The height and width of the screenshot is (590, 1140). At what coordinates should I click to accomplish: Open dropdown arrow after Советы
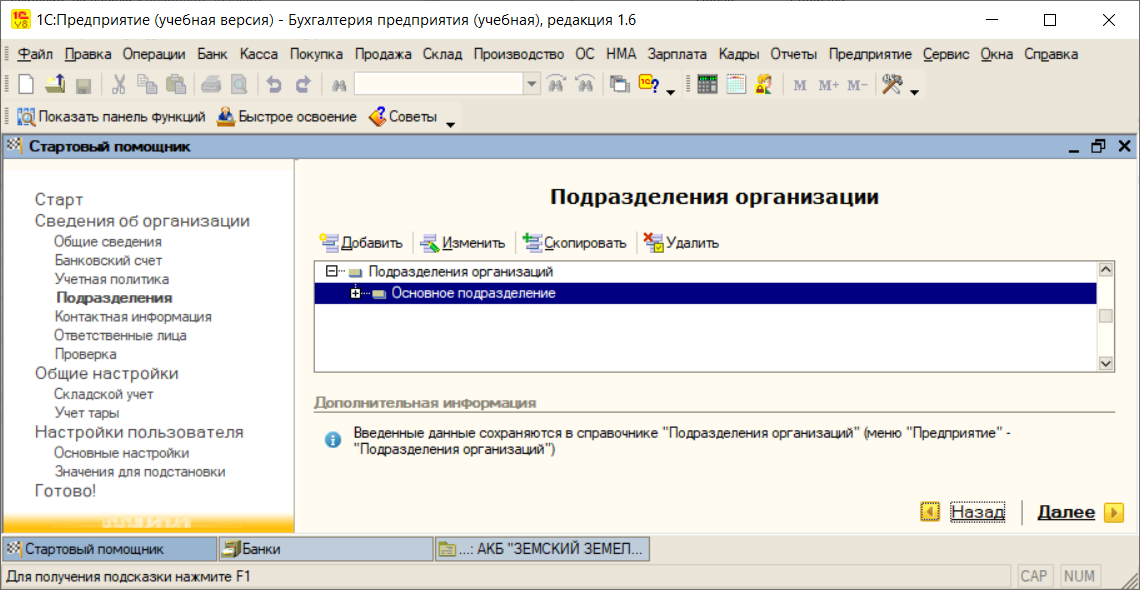[450, 124]
